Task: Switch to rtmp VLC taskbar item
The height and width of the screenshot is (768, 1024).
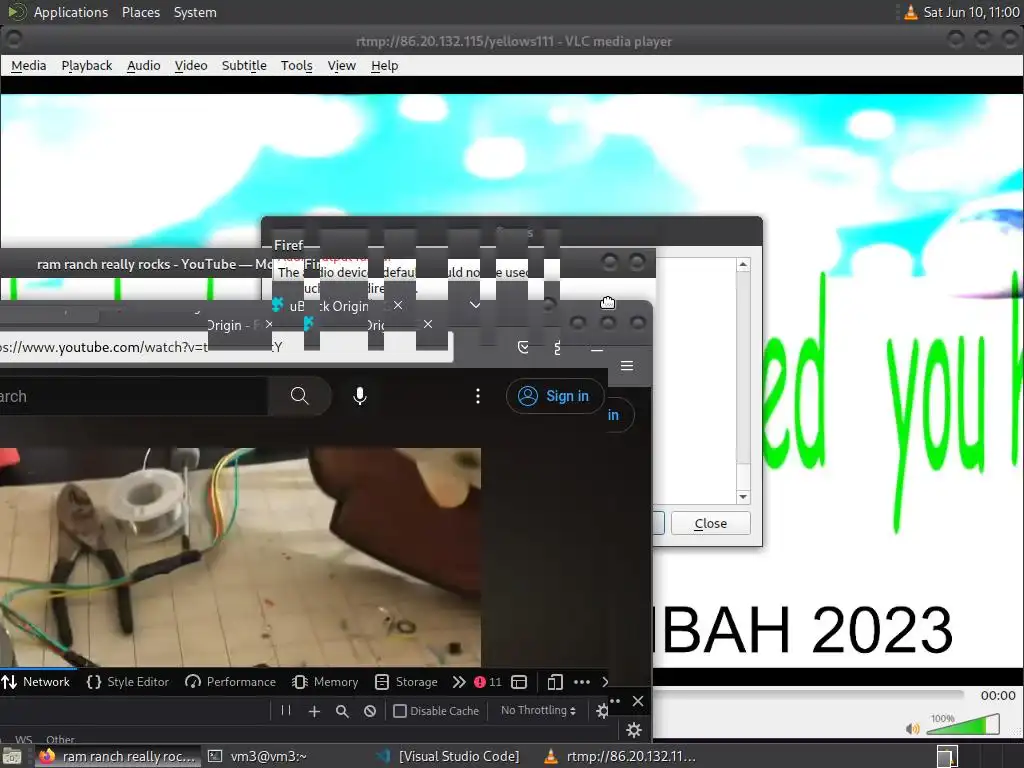Action: click(x=620, y=756)
